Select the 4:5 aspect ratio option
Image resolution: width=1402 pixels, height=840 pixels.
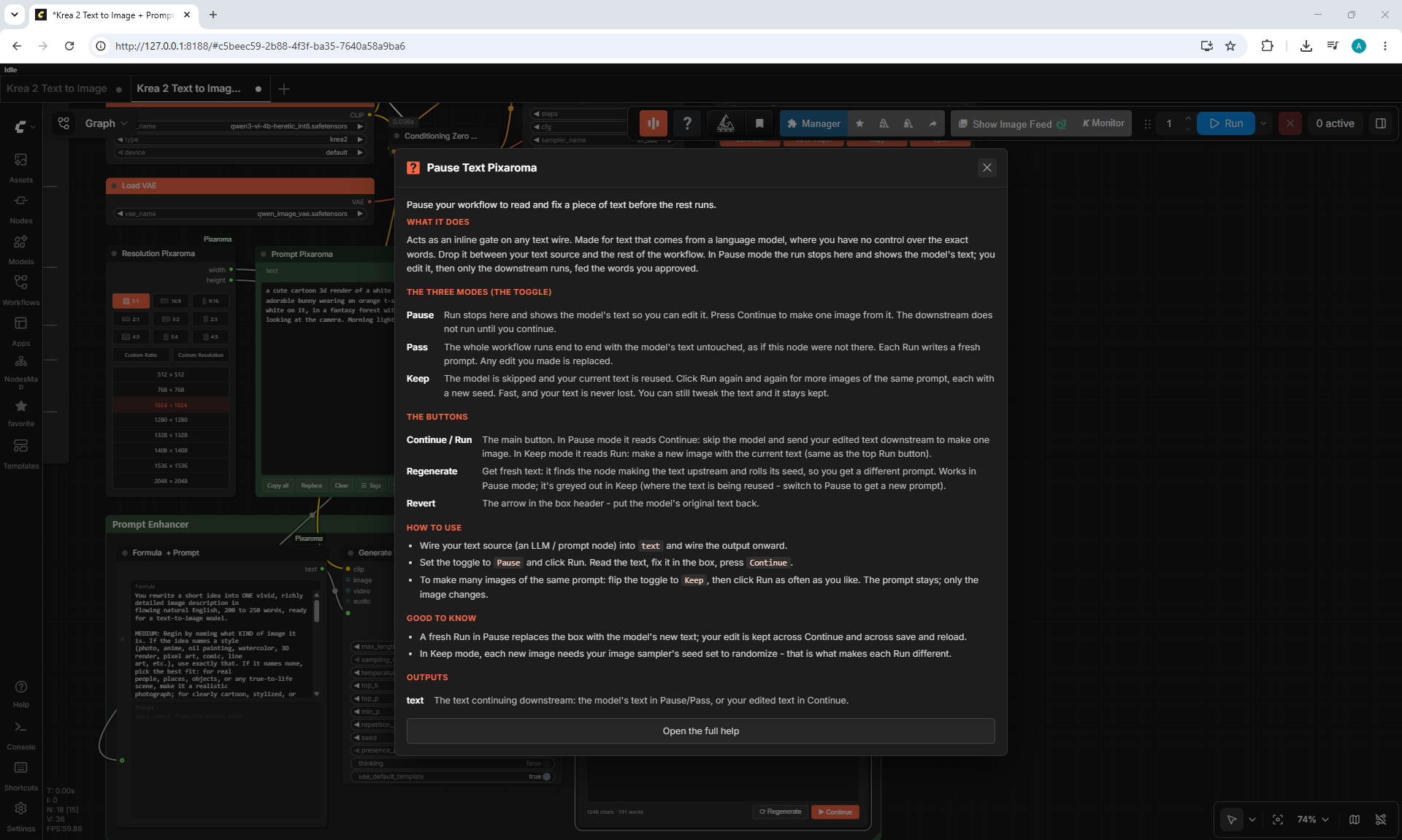210,336
